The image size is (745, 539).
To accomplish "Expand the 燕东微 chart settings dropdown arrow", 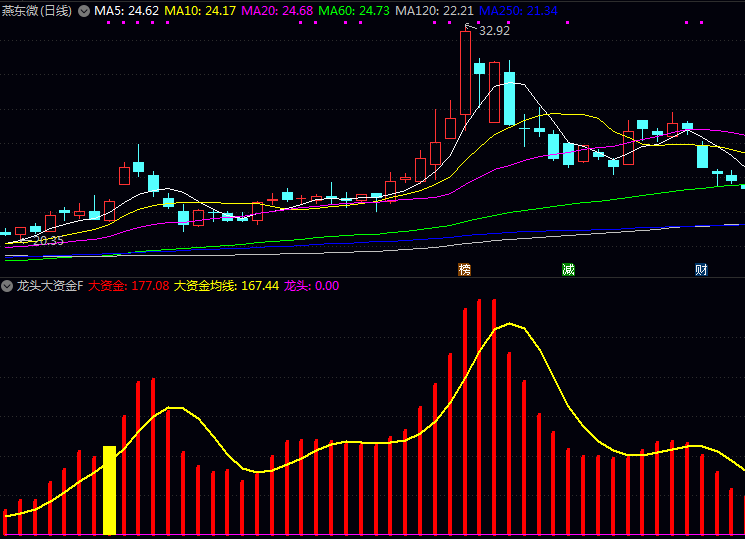I will pos(83,11).
